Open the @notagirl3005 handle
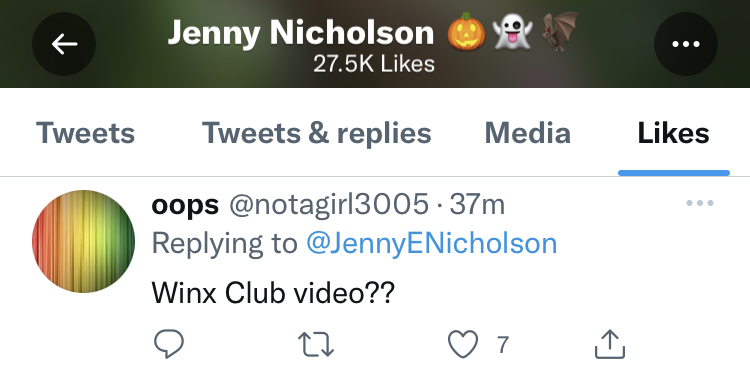 (x=329, y=204)
